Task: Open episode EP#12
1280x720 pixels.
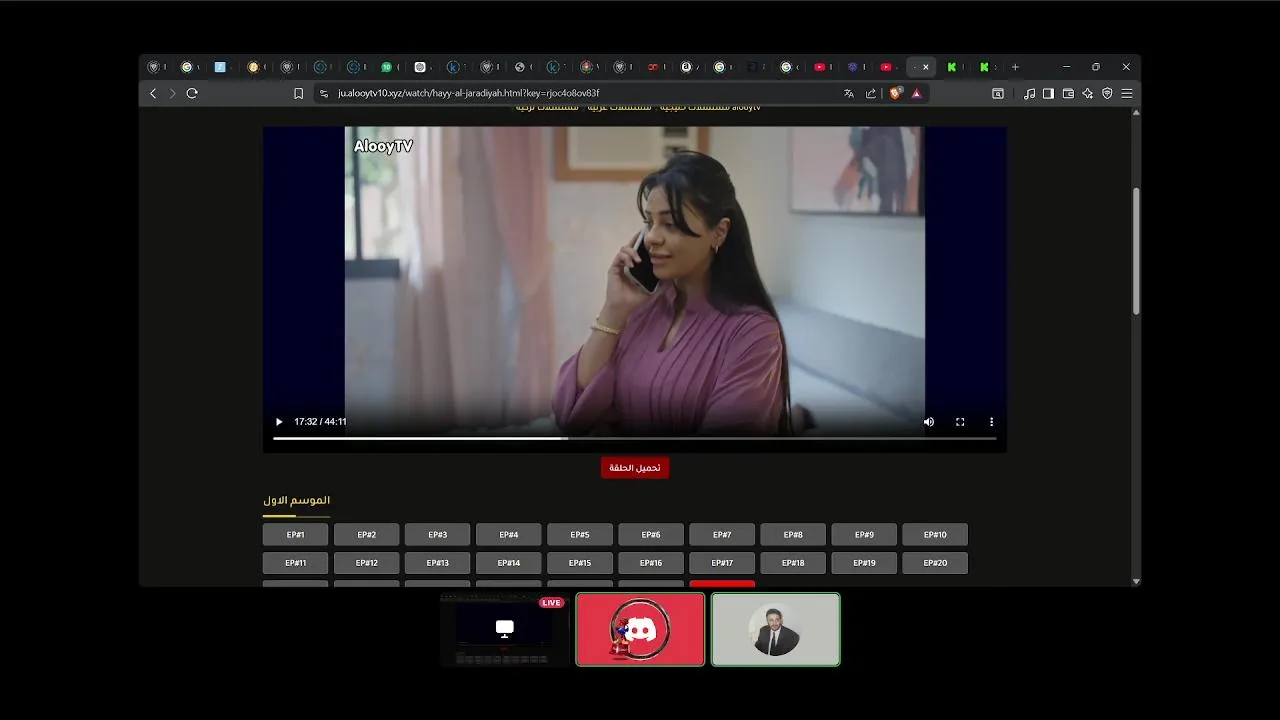Action: pyautogui.click(x=366, y=563)
